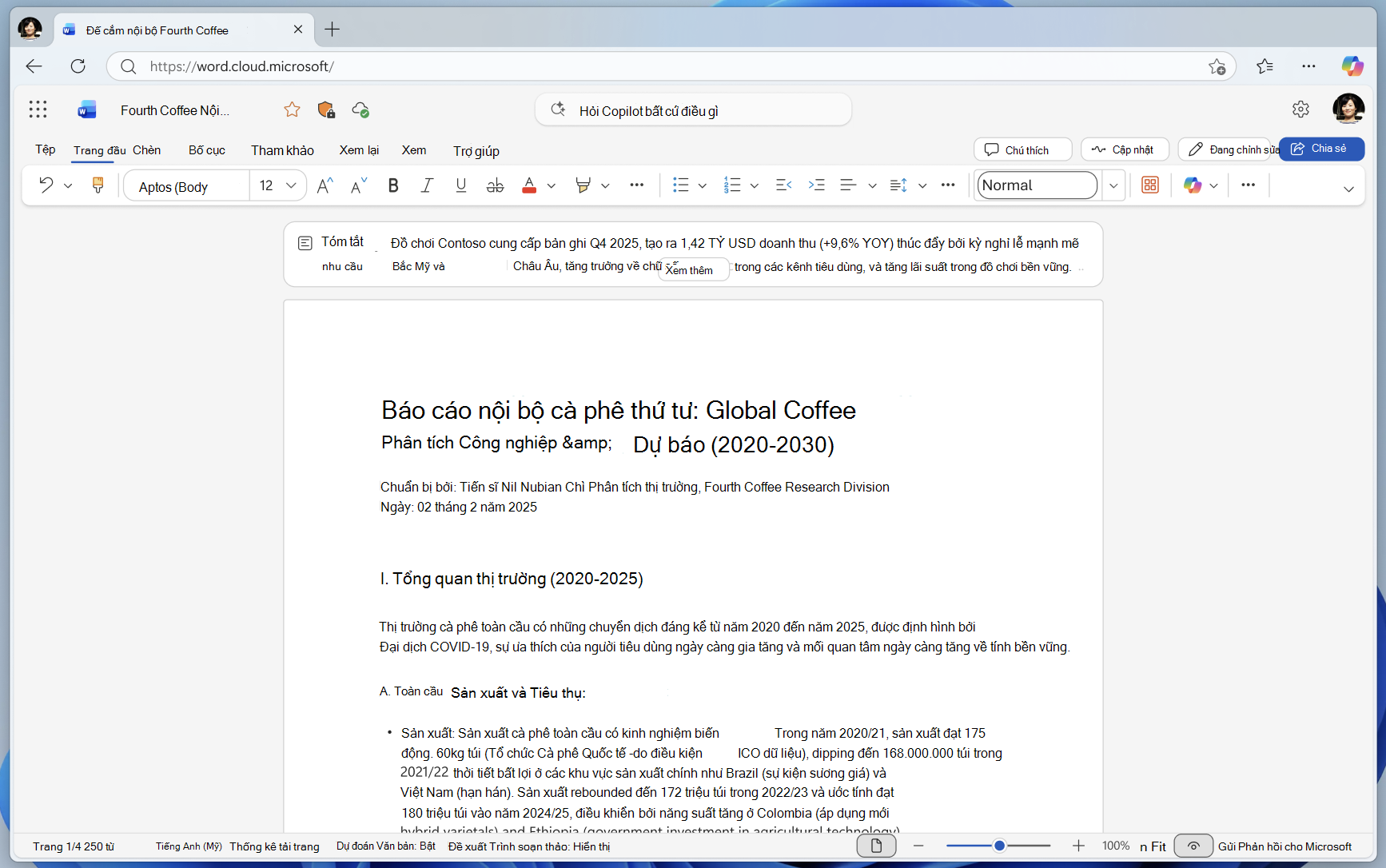Expand font color options arrow
Screen dimensions: 1386x868
[x=552, y=185]
